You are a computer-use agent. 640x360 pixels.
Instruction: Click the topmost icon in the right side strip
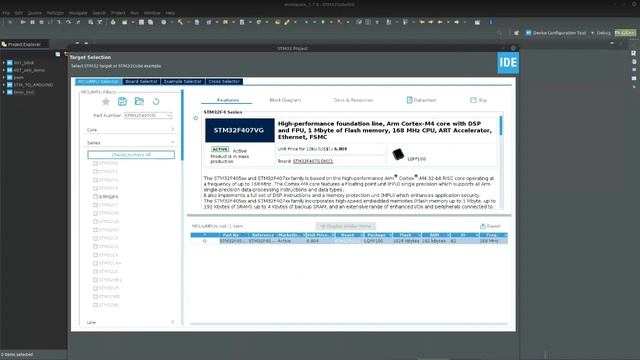coord(633,53)
